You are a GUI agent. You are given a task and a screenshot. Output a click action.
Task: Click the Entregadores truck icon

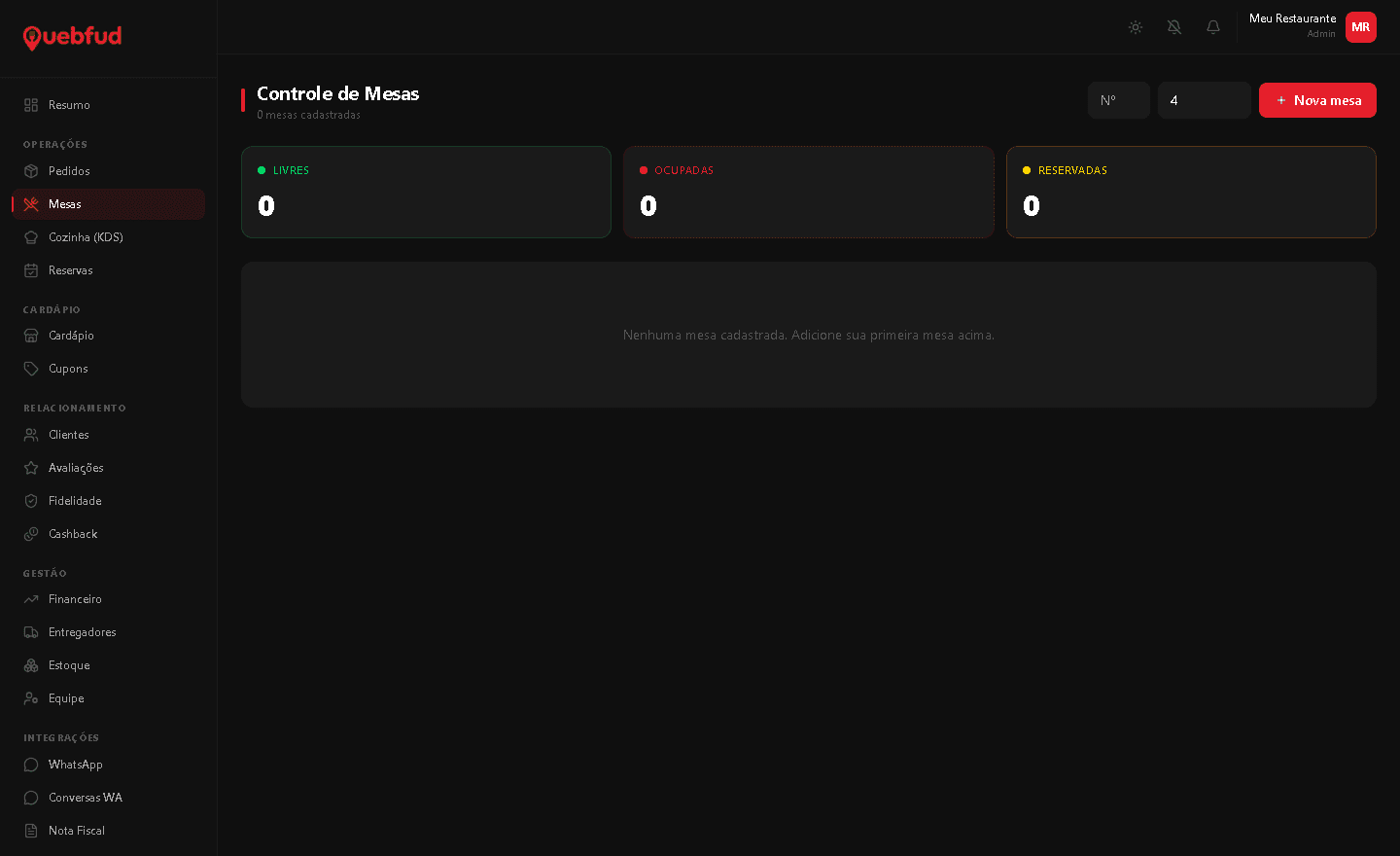[31, 632]
